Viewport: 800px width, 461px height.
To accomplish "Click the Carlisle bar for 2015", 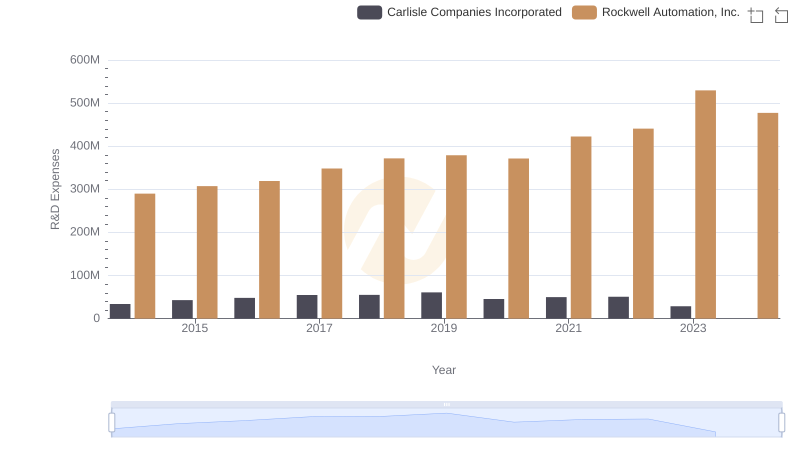I will pos(182,309).
